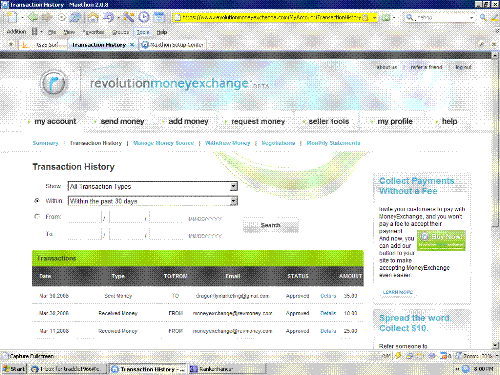The height and width of the screenshot is (375, 500).
Task: Close the Transaction History tab
Action: [132, 45]
